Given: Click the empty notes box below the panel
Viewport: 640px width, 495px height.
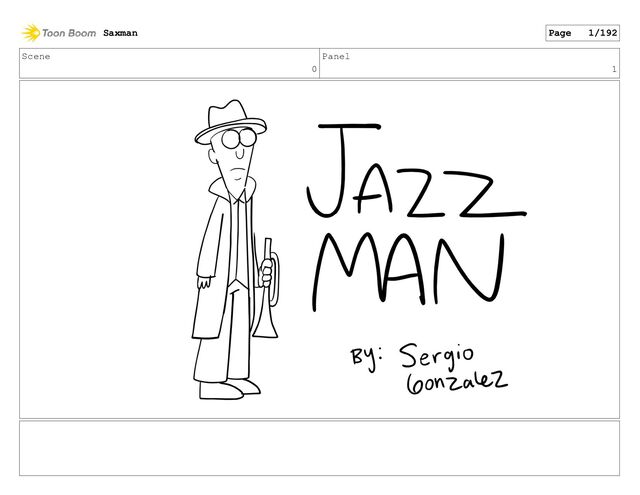Looking at the screenshot, I should (x=320, y=448).
